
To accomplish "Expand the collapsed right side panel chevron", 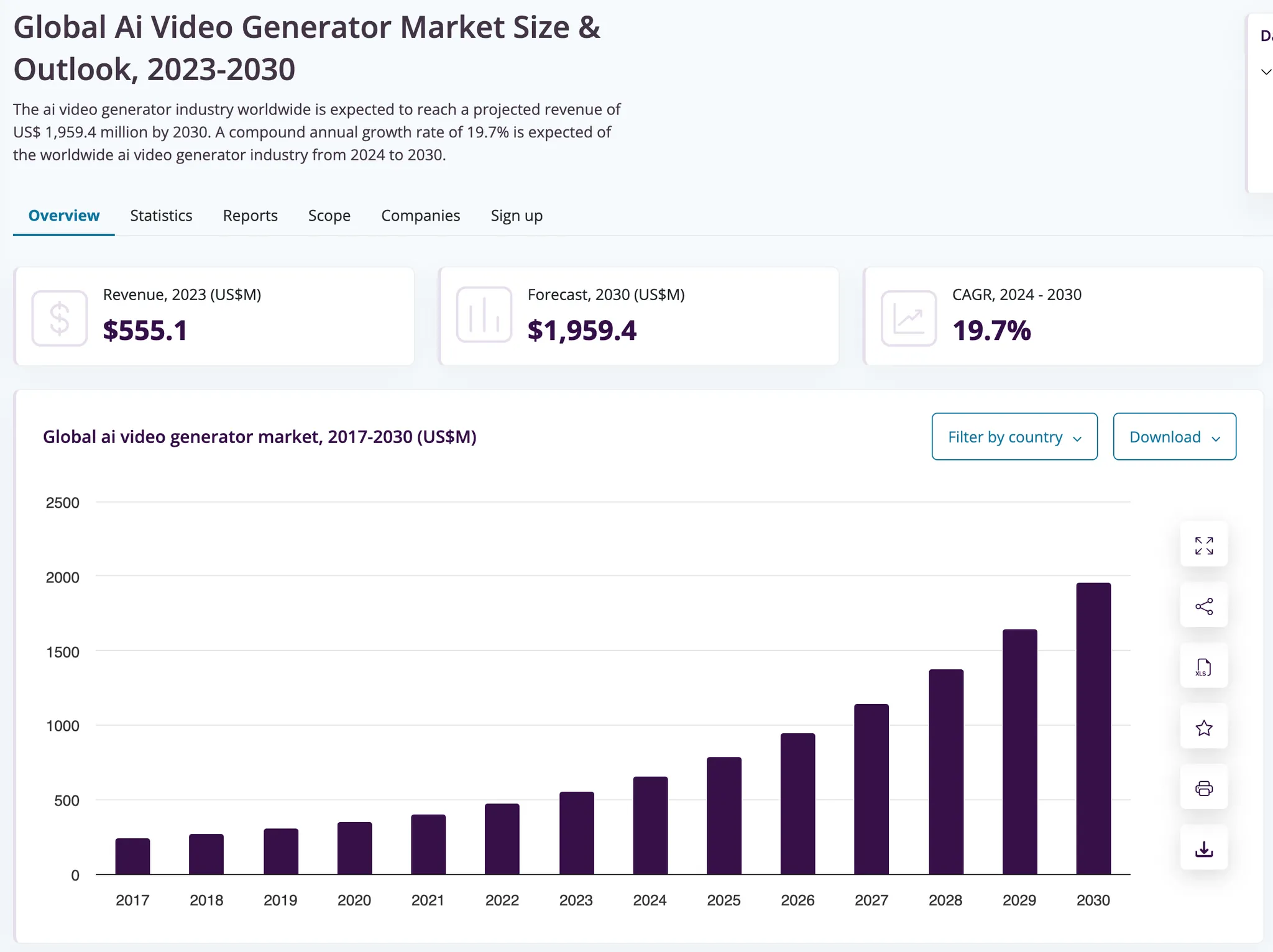I will click(1266, 72).
